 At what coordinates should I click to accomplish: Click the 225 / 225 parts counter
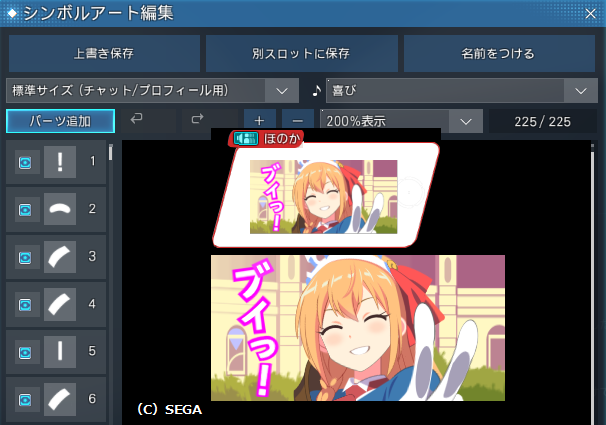click(543, 122)
